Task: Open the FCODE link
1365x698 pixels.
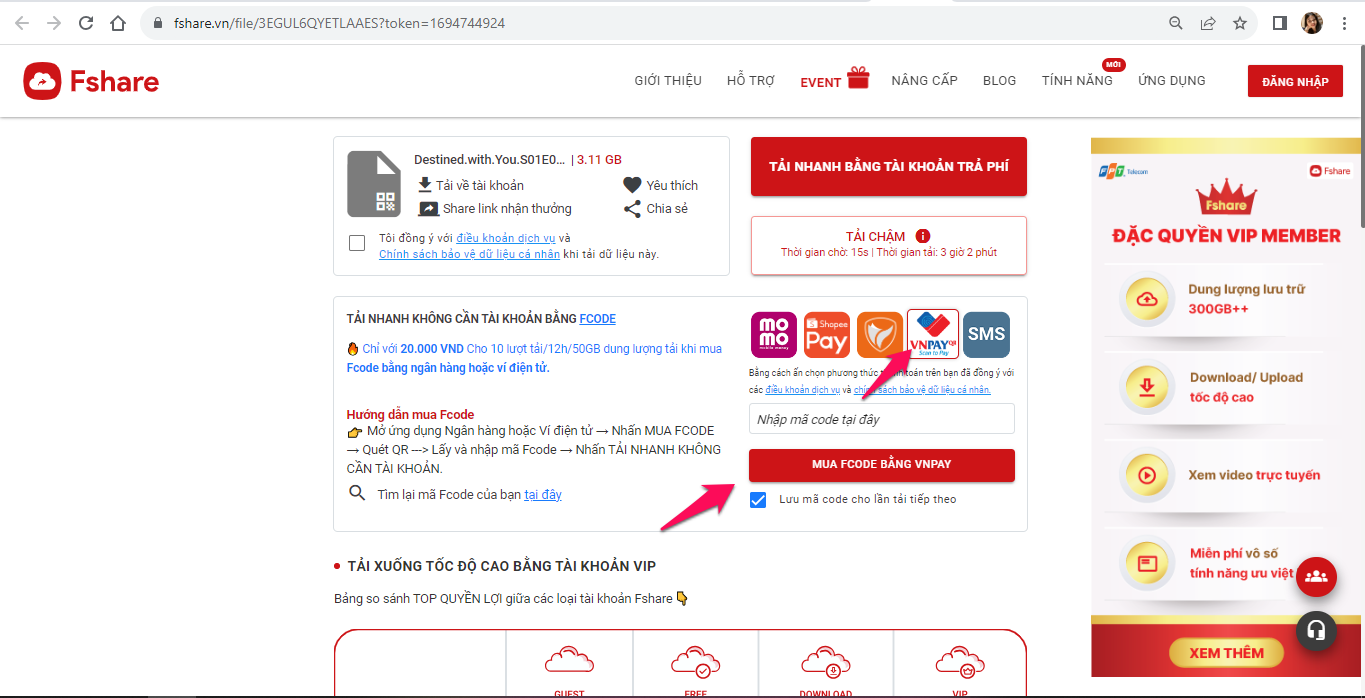Action: 598,319
